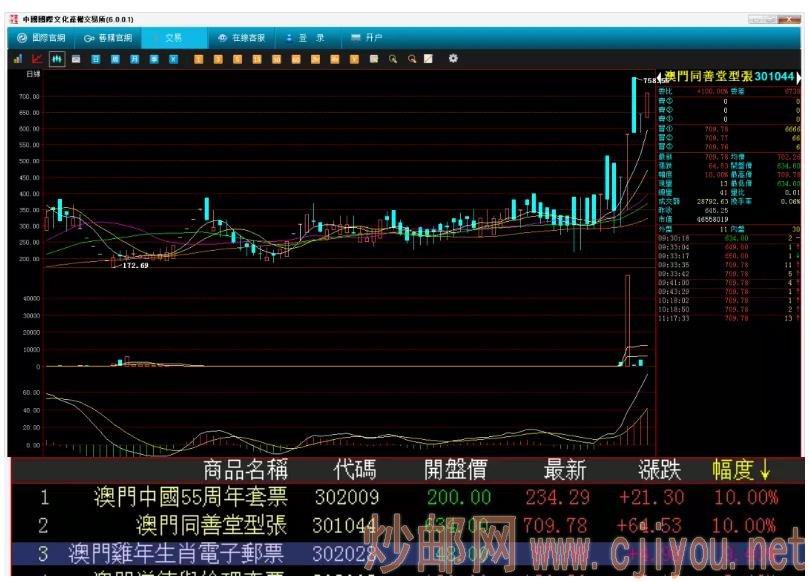This screenshot has width=809, height=582.
Task: Open the 香港官網 tab
Action: pyautogui.click(x=108, y=38)
